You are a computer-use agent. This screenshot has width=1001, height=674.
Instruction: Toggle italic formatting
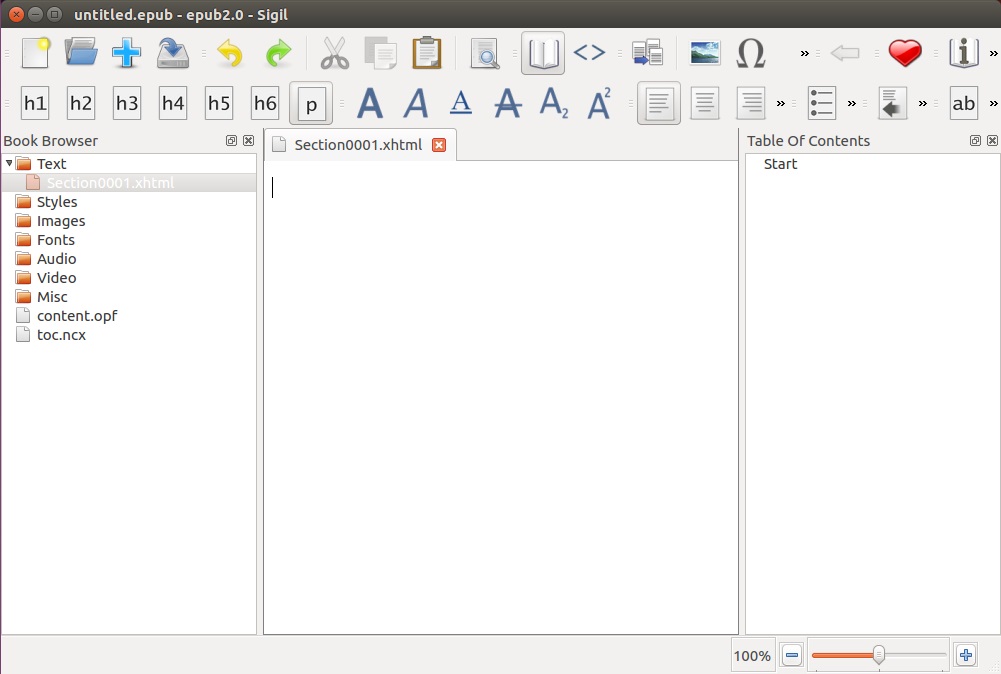pos(416,103)
